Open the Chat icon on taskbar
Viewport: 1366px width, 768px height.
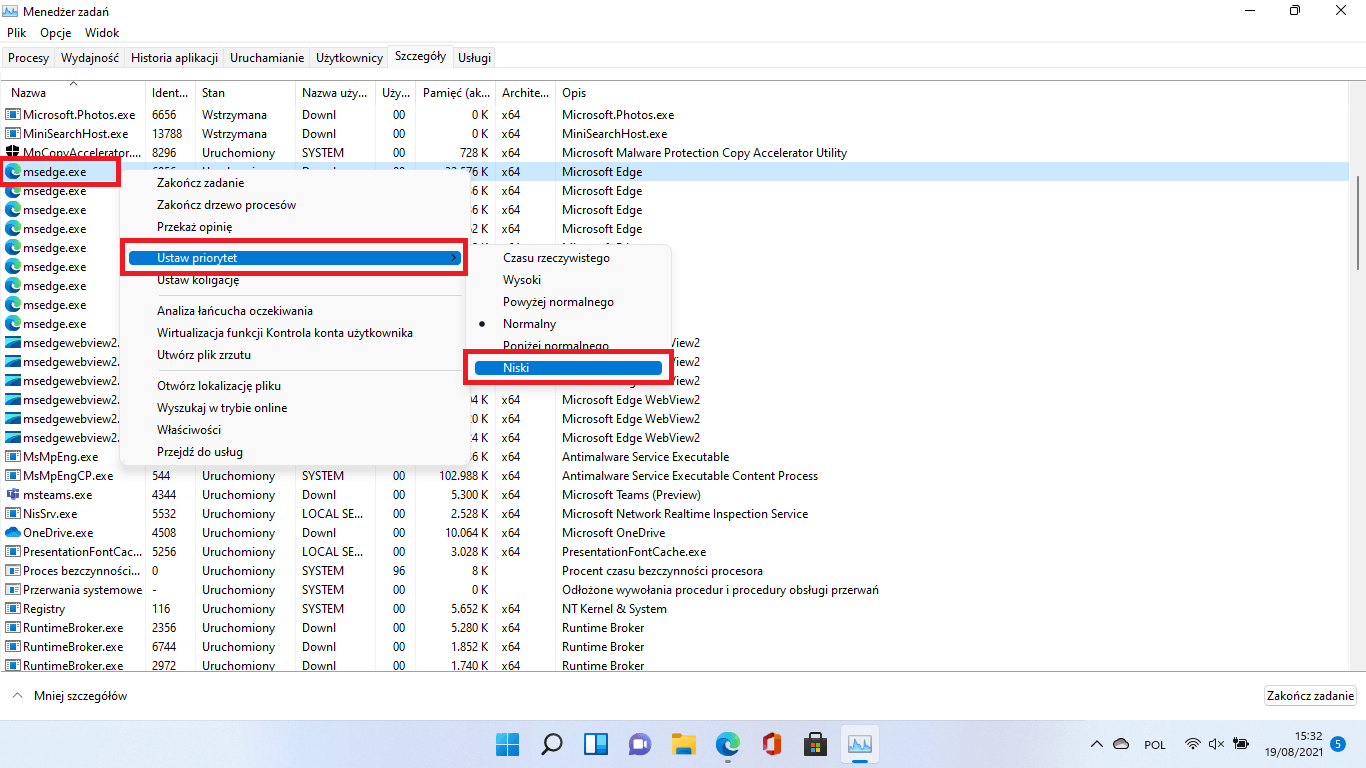(639, 745)
